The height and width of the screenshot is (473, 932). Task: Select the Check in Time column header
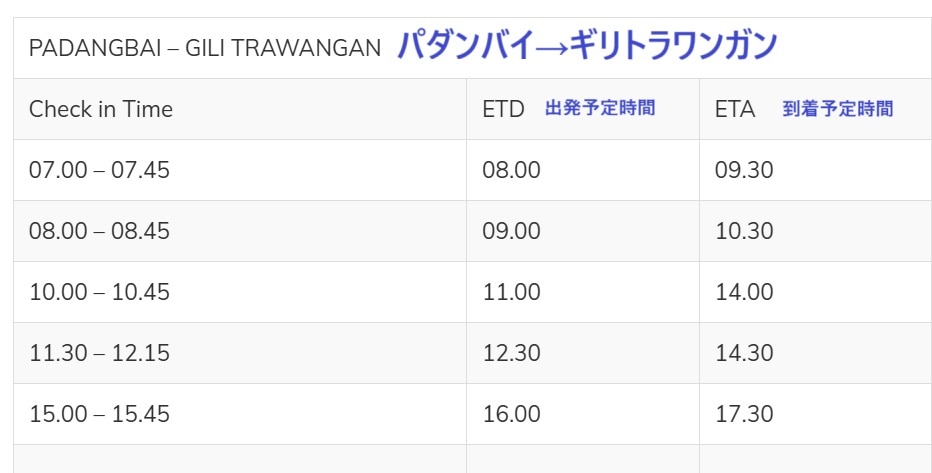click(x=101, y=109)
